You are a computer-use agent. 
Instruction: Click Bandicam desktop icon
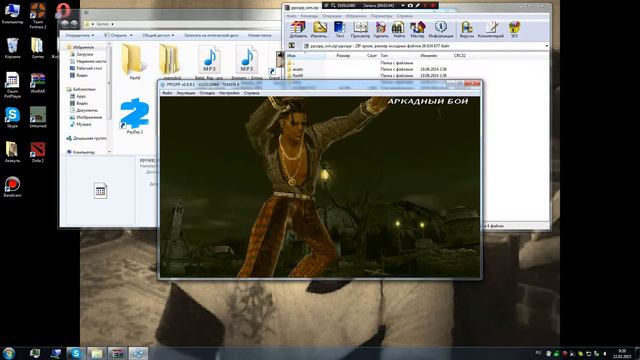pos(12,187)
